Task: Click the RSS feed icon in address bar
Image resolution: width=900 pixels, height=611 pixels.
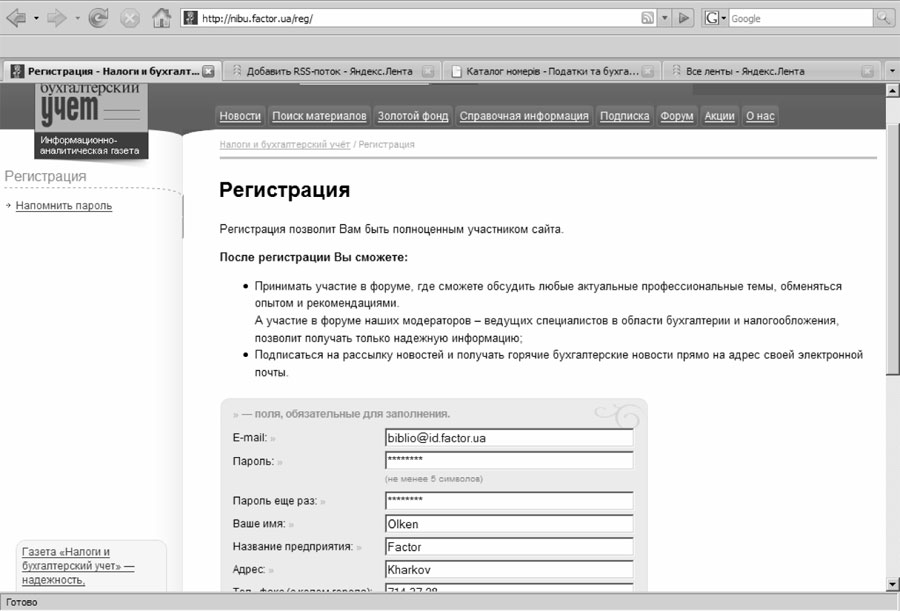Action: pos(647,18)
